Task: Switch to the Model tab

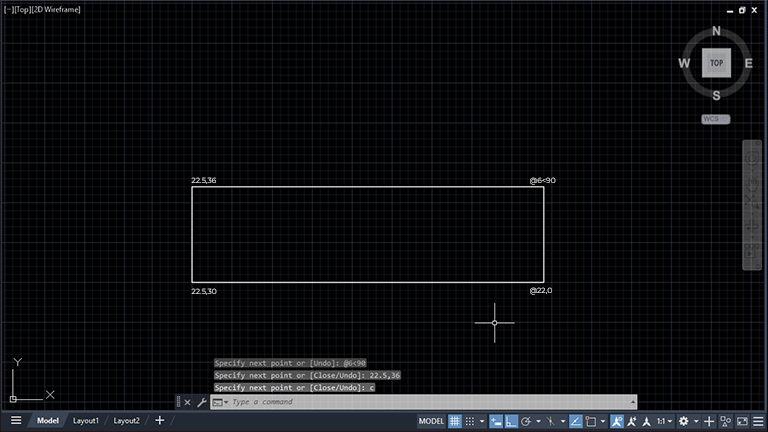Action: click(48, 421)
